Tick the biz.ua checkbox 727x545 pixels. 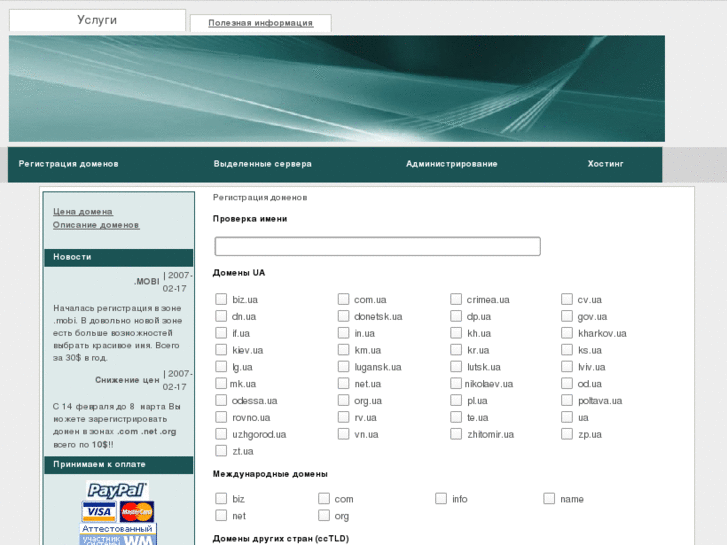[221, 299]
